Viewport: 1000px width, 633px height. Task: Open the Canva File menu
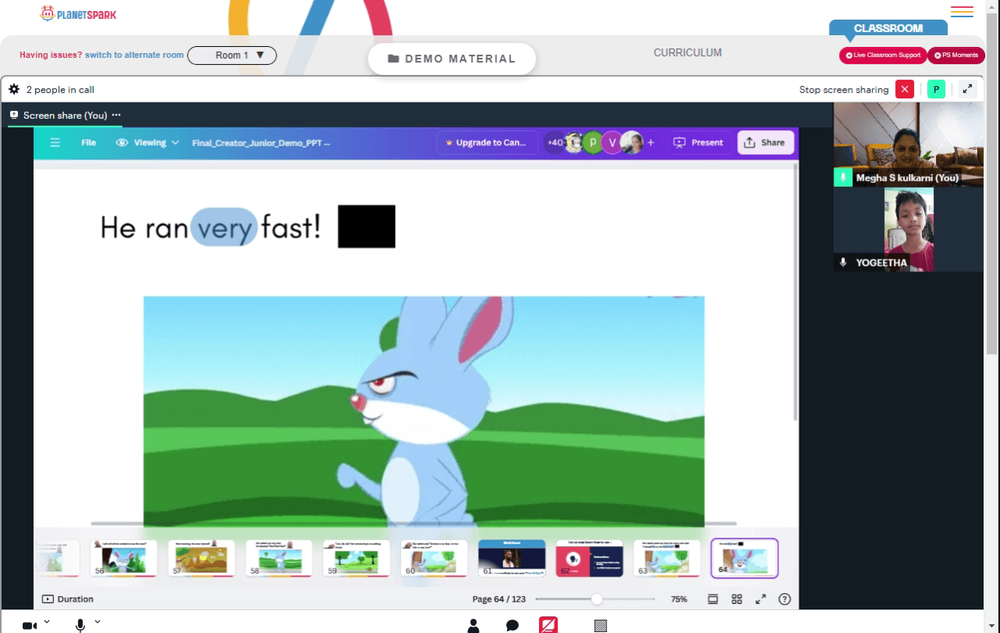(x=89, y=143)
